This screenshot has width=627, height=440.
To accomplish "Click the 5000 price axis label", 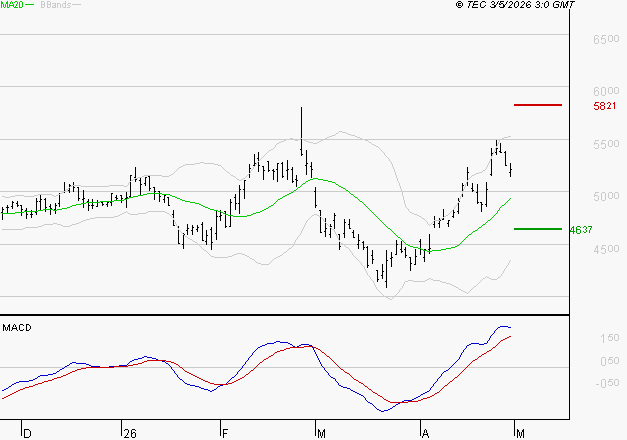I will click(606, 196).
